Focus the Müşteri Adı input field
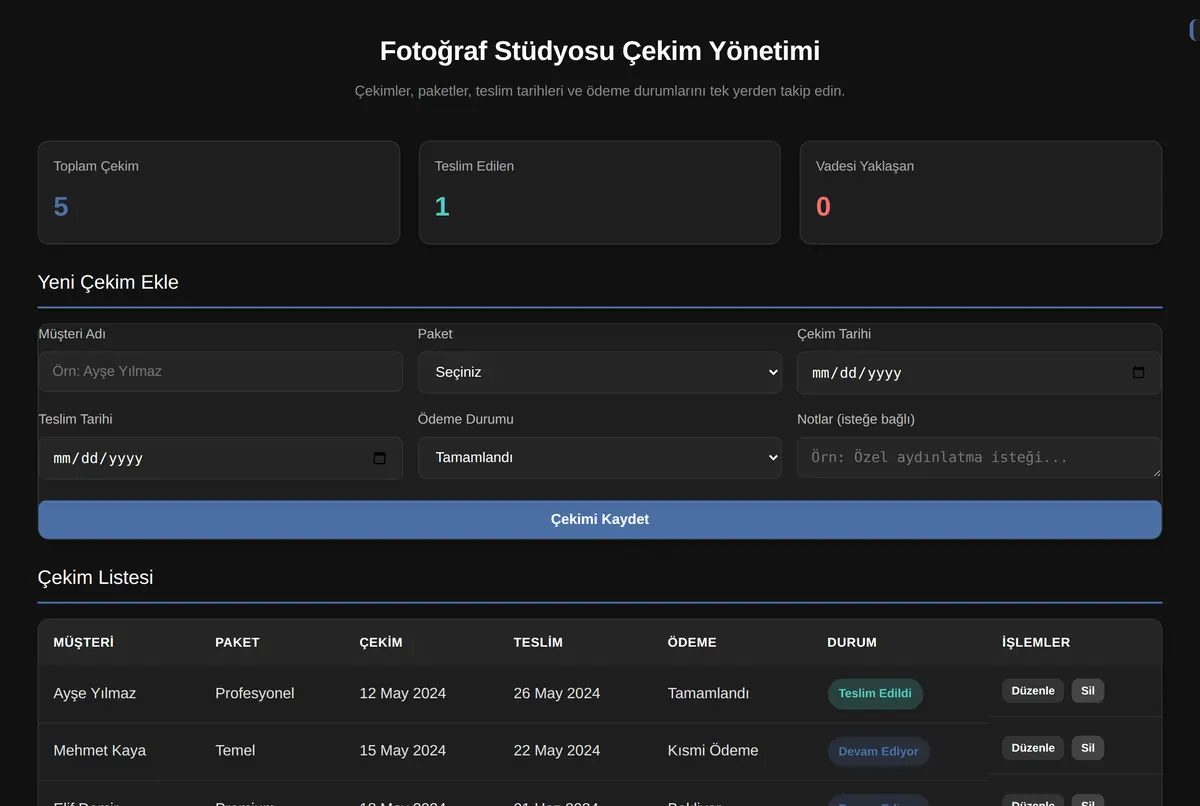The image size is (1200, 806). pyautogui.click(x=220, y=371)
